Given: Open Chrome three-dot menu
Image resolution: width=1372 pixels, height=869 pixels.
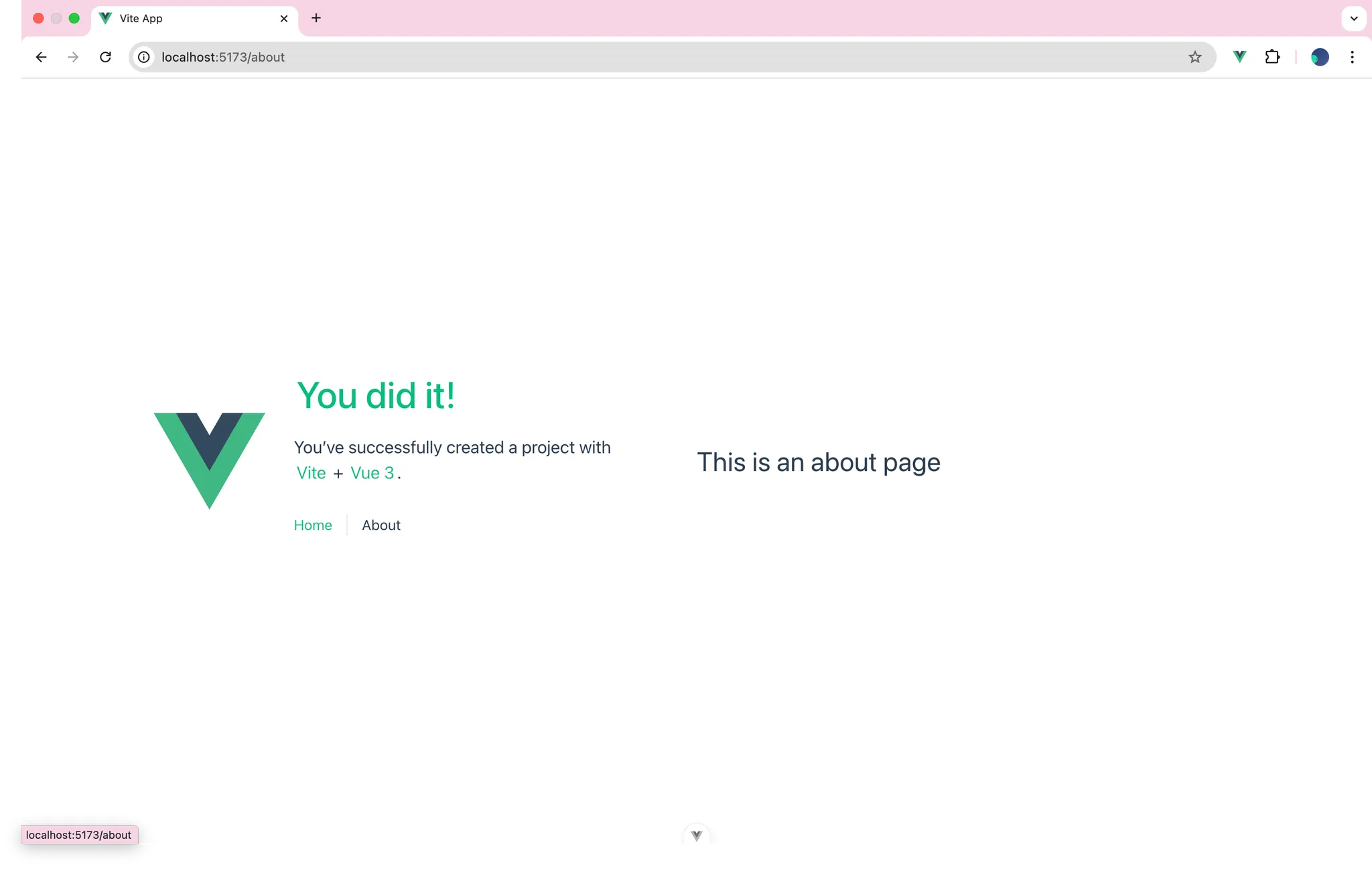Looking at the screenshot, I should point(1352,57).
